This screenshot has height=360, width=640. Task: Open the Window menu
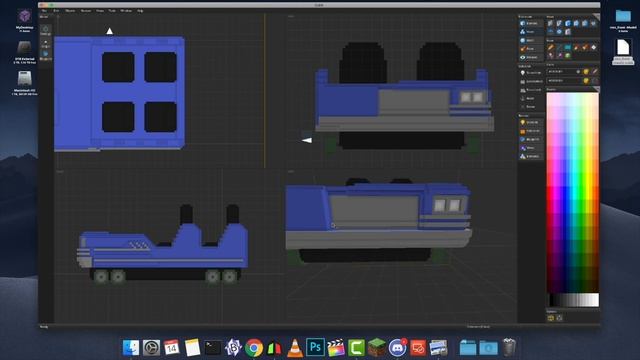pos(126,11)
